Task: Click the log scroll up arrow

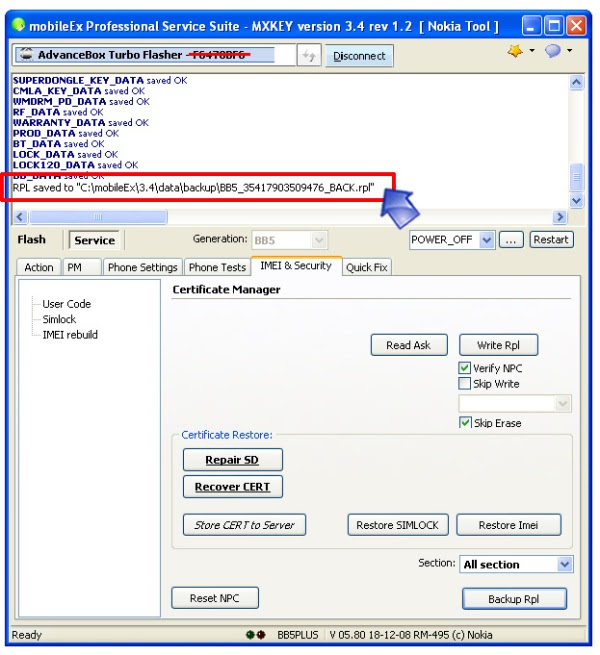Action: 577,82
